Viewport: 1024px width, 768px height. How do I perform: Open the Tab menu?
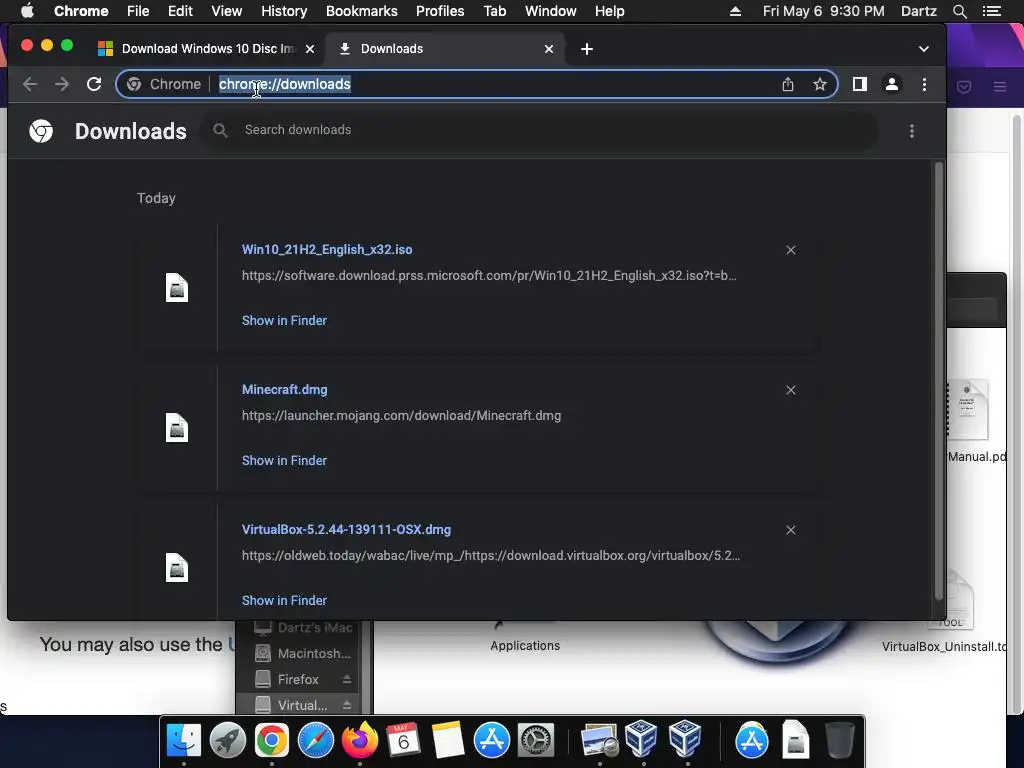495,11
